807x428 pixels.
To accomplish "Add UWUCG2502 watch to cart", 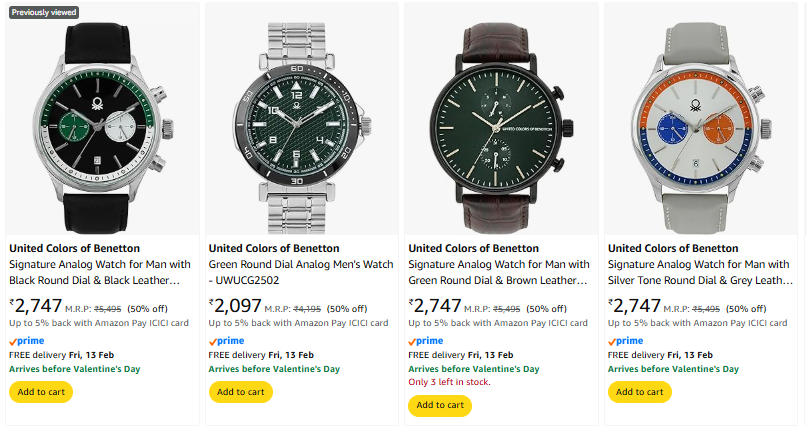I will [x=241, y=392].
